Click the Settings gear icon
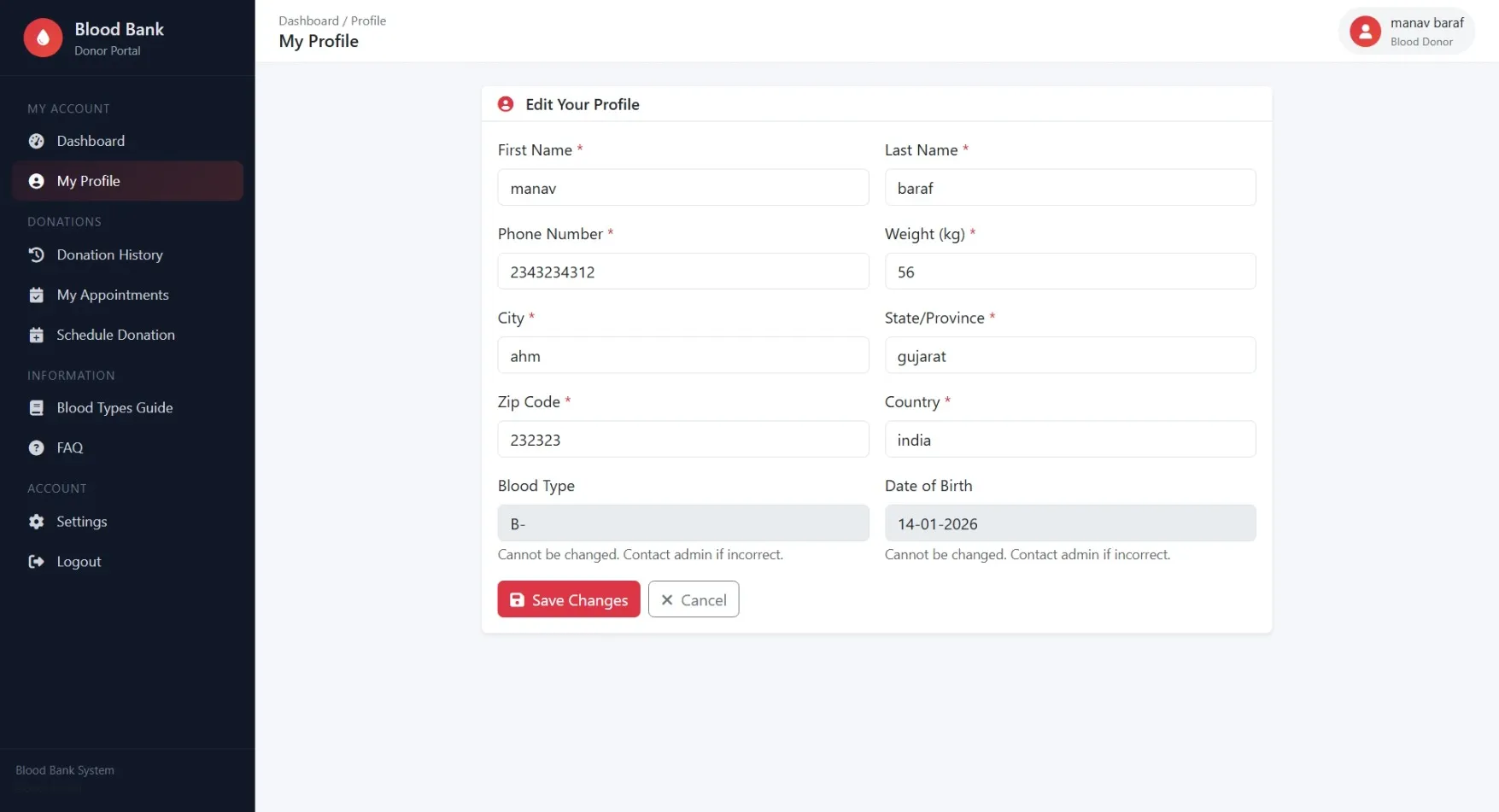The width and height of the screenshot is (1499, 812). point(36,522)
